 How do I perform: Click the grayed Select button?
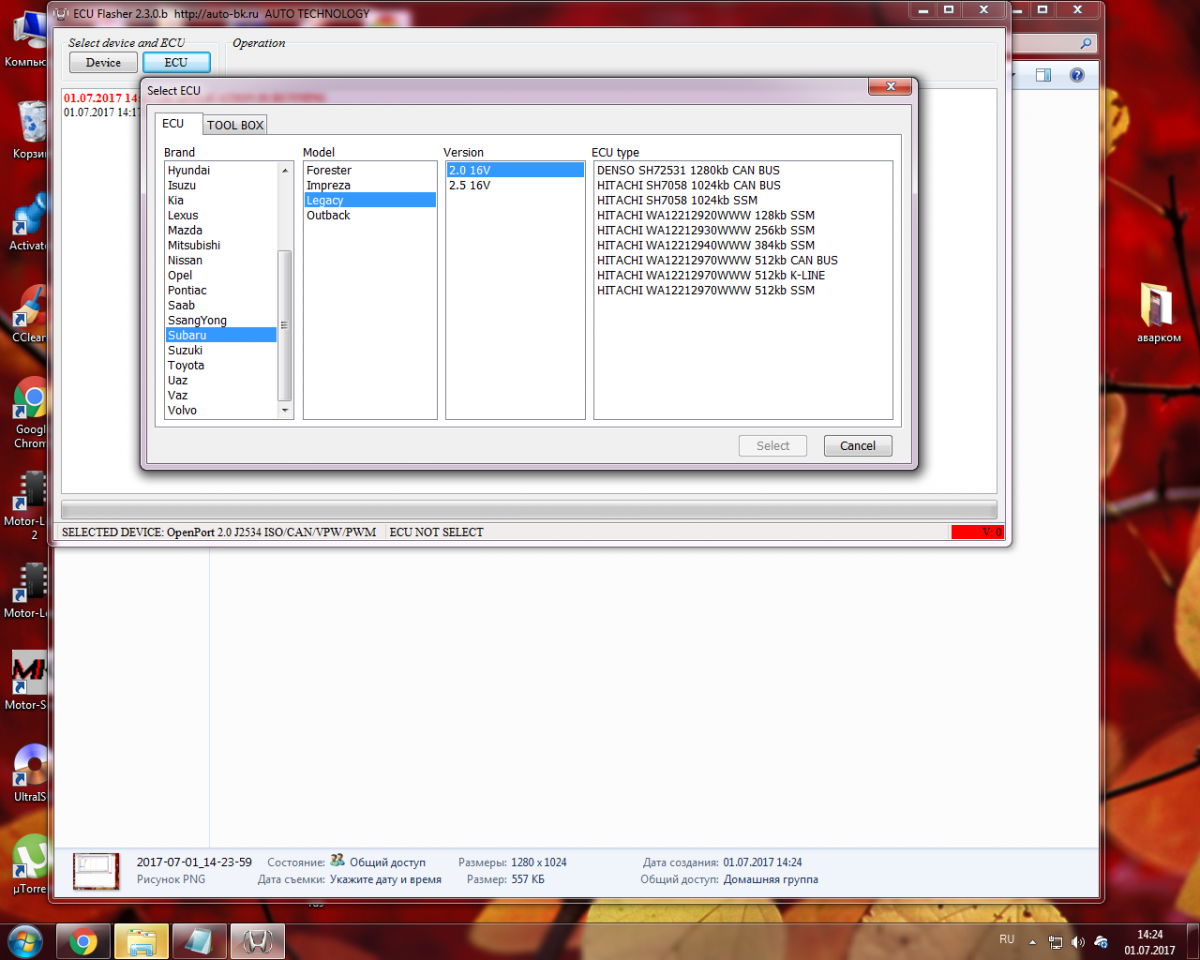point(773,446)
